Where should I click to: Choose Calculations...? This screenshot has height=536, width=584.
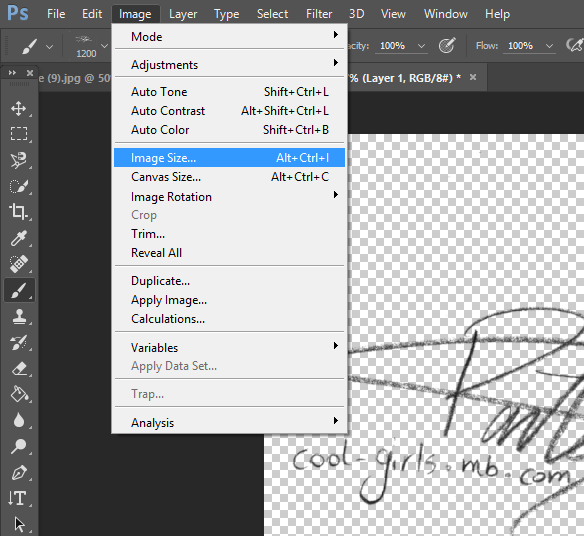coord(229,318)
